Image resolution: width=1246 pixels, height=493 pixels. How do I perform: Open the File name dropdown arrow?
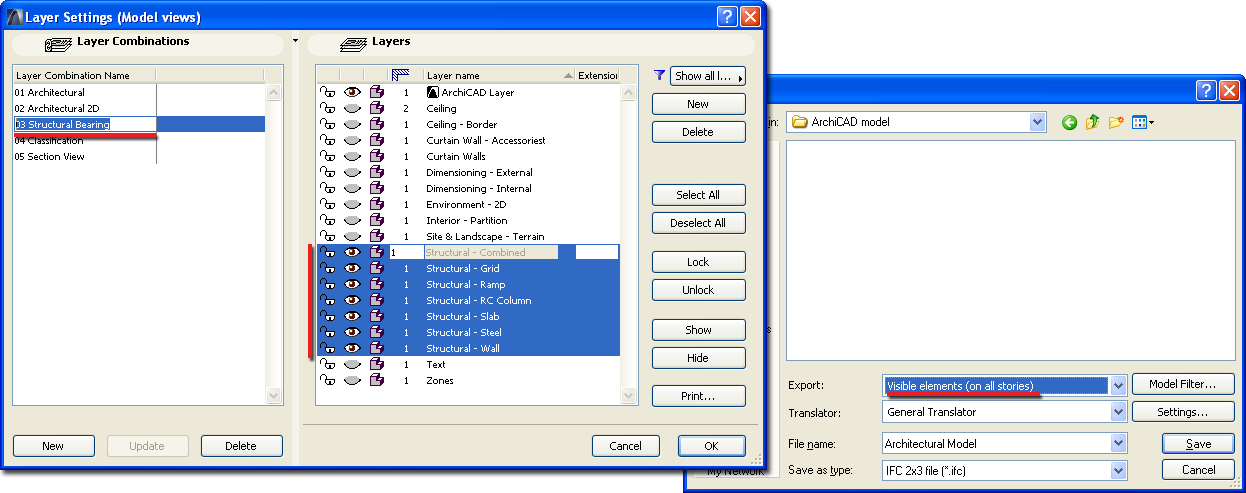[1119, 443]
